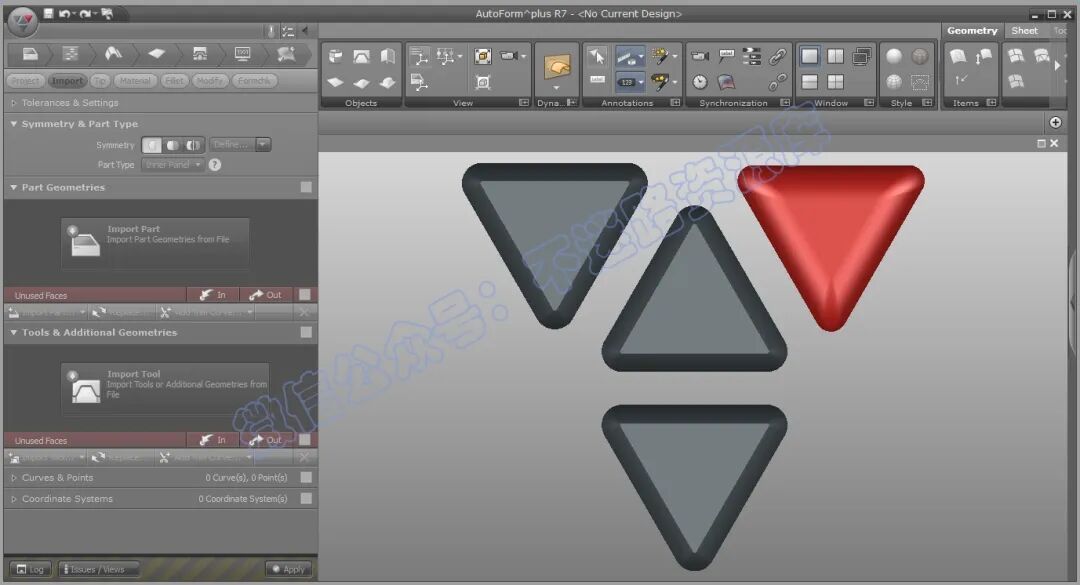Open the part stage in workflow strip
1080x585 pixels.
click(x=30, y=54)
